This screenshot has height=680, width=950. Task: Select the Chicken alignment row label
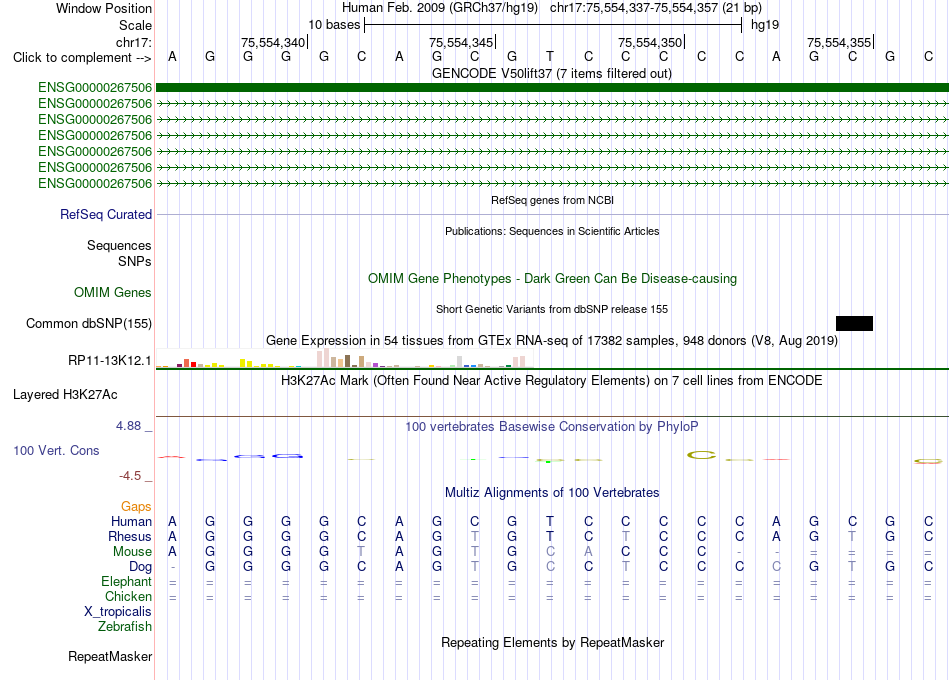click(128, 596)
